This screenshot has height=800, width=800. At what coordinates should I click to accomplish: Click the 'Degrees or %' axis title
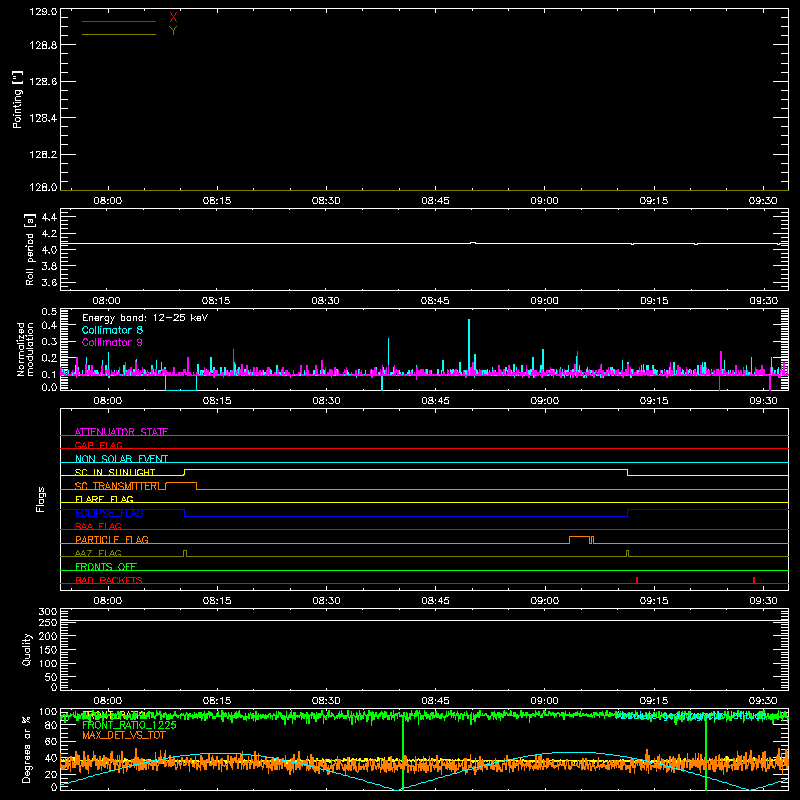tap(26, 749)
